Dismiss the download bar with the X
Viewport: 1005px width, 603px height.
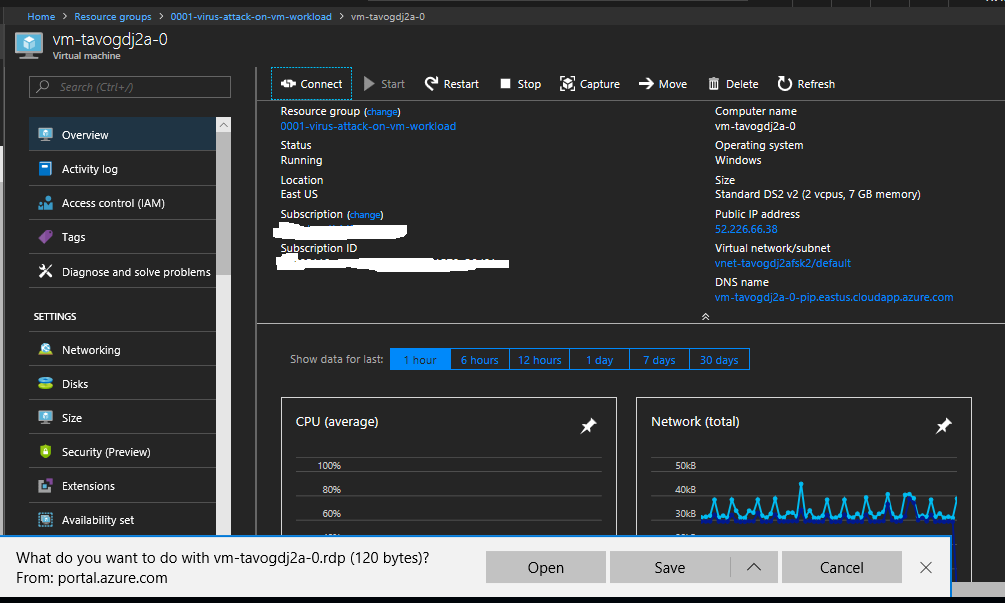[x=926, y=567]
